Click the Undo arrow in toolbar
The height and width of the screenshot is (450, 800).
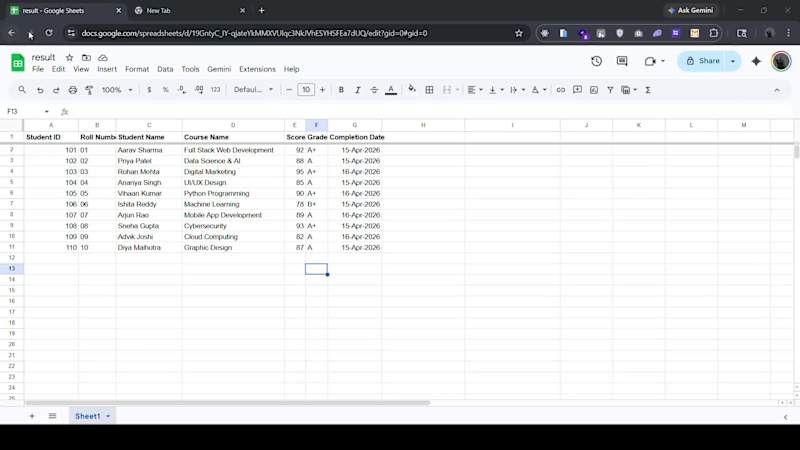point(40,90)
